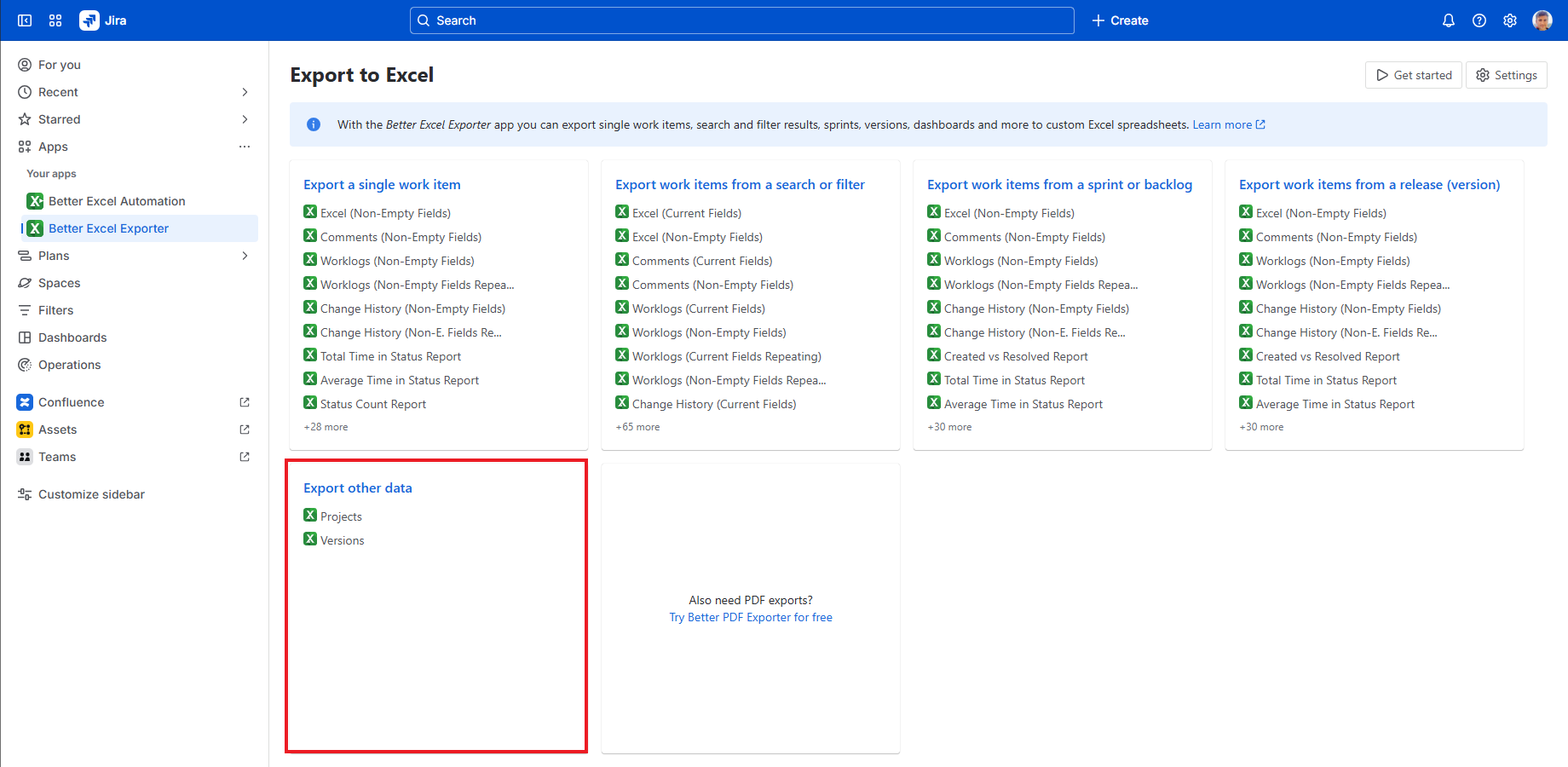Click the Get started button

tap(1413, 75)
